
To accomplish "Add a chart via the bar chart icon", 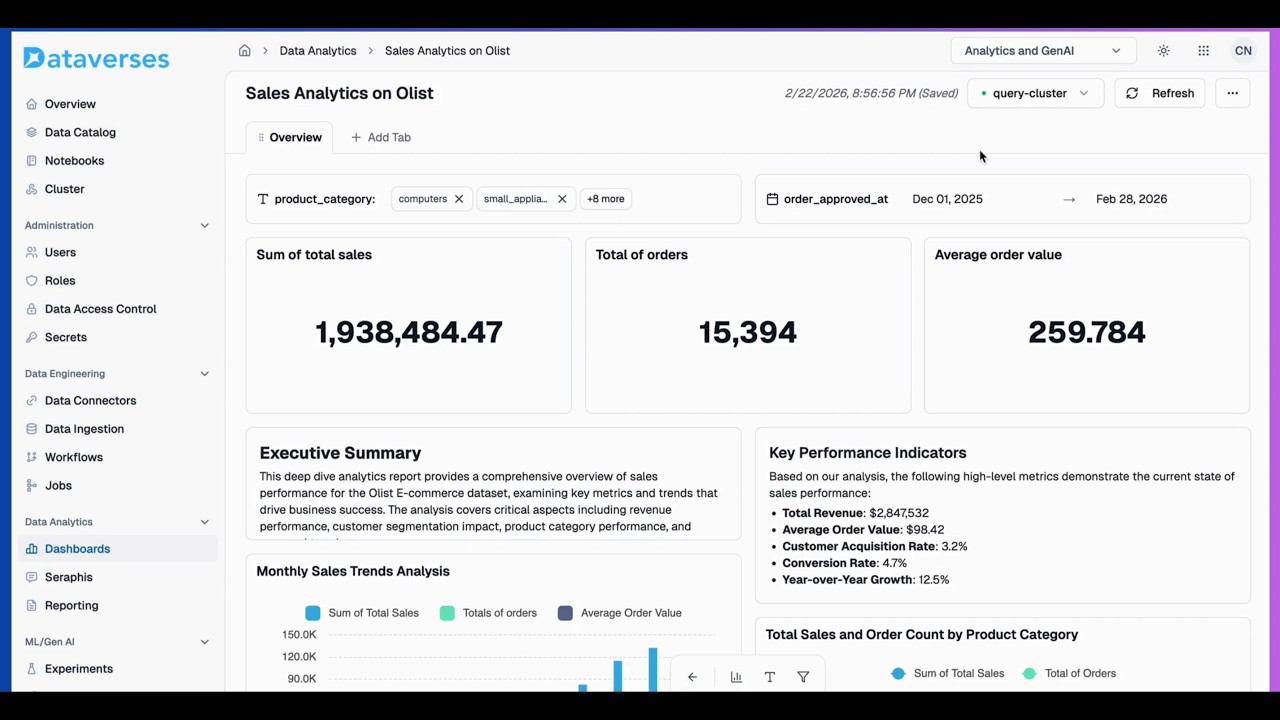I will (x=736, y=677).
